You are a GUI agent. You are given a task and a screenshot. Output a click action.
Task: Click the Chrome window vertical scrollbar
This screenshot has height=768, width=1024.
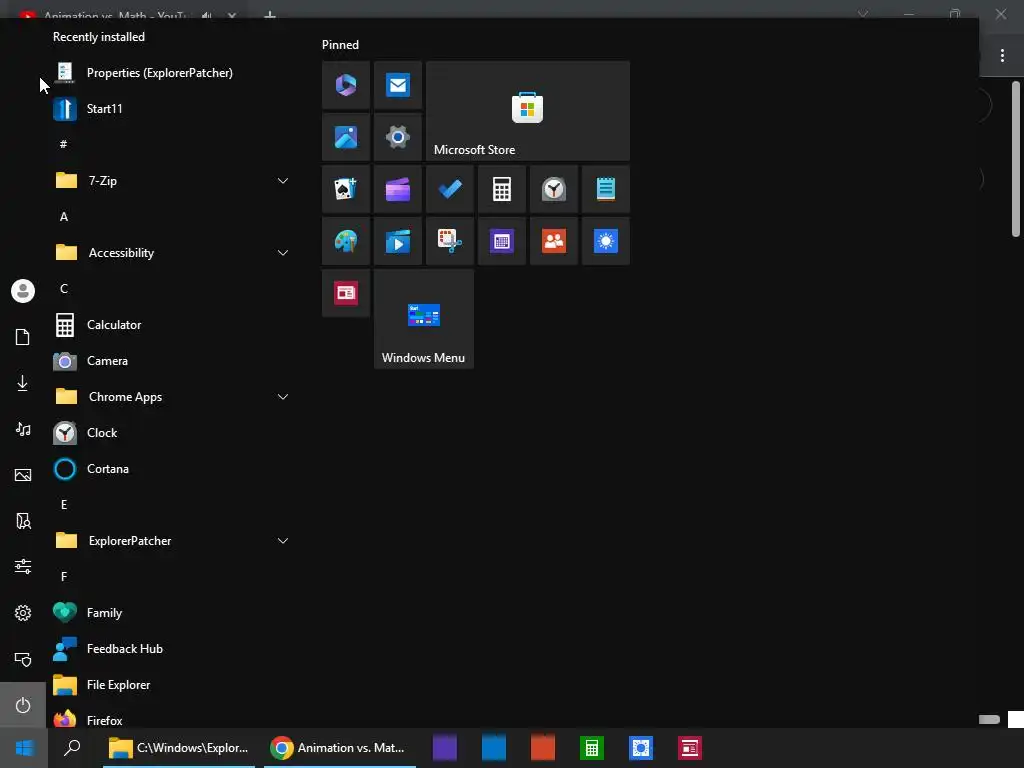[1016, 159]
